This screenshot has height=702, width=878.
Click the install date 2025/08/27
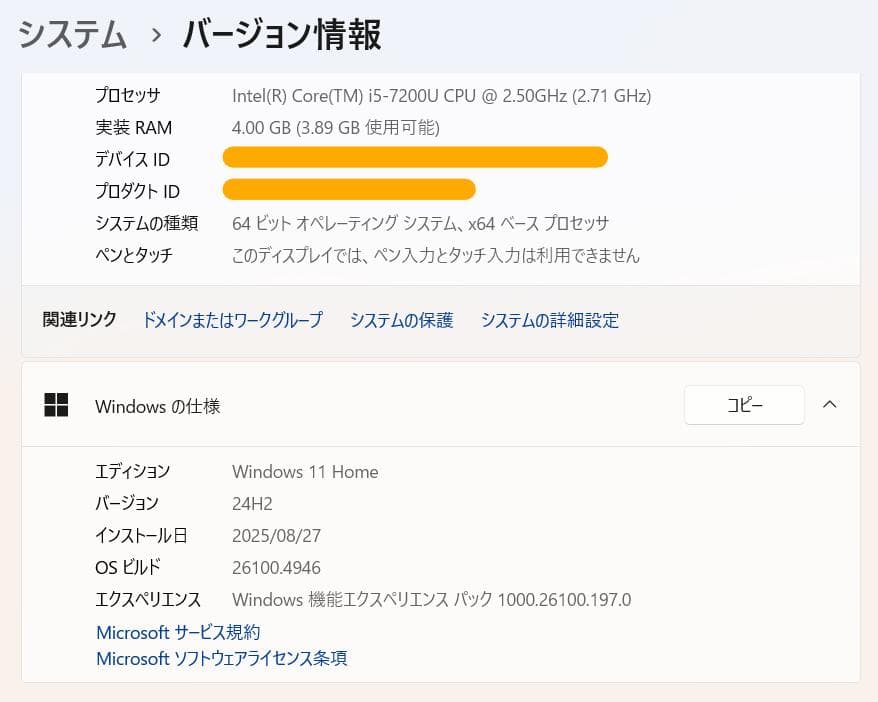[277, 535]
